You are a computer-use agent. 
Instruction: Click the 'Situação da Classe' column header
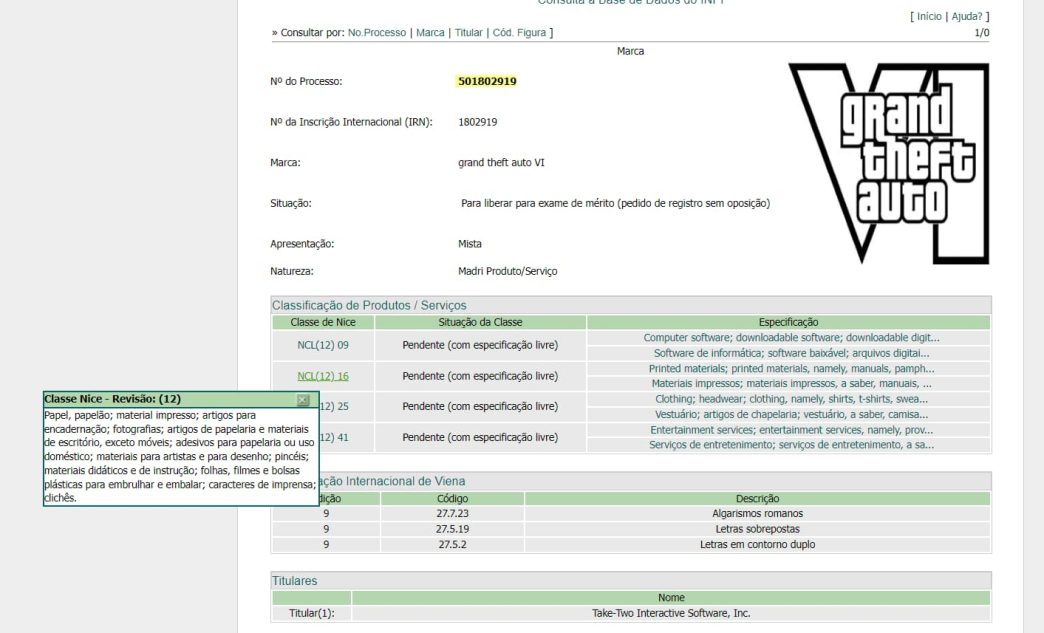(x=480, y=322)
